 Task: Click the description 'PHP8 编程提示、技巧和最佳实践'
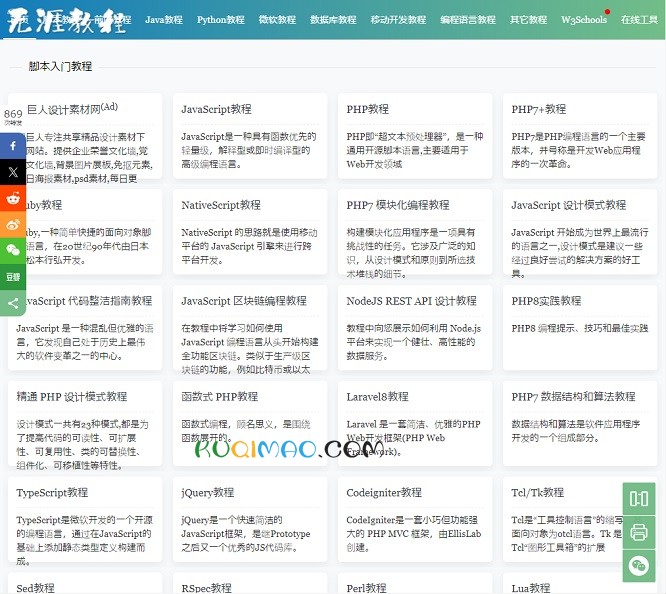[580, 328]
